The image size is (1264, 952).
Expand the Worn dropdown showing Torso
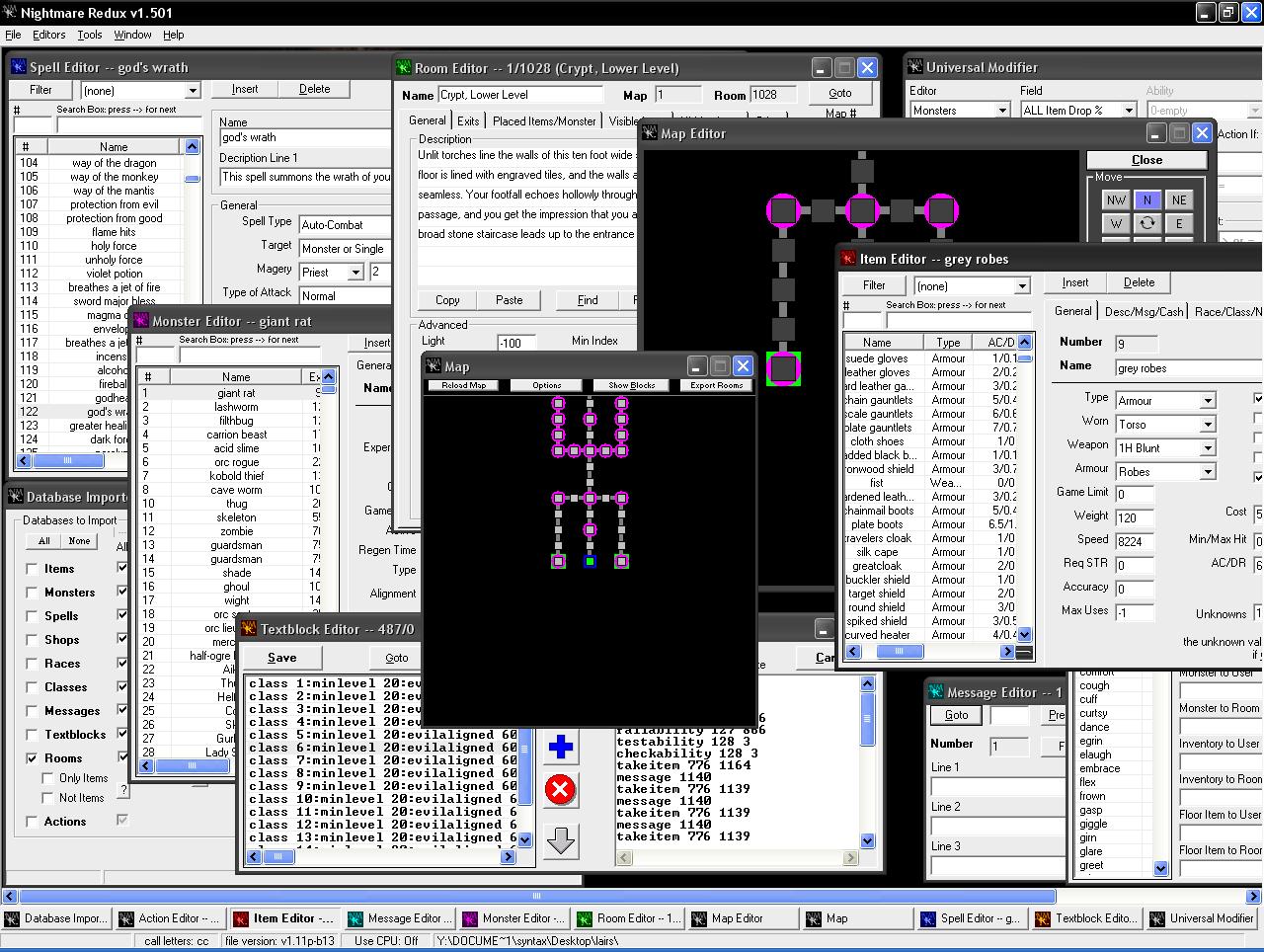(x=1207, y=425)
